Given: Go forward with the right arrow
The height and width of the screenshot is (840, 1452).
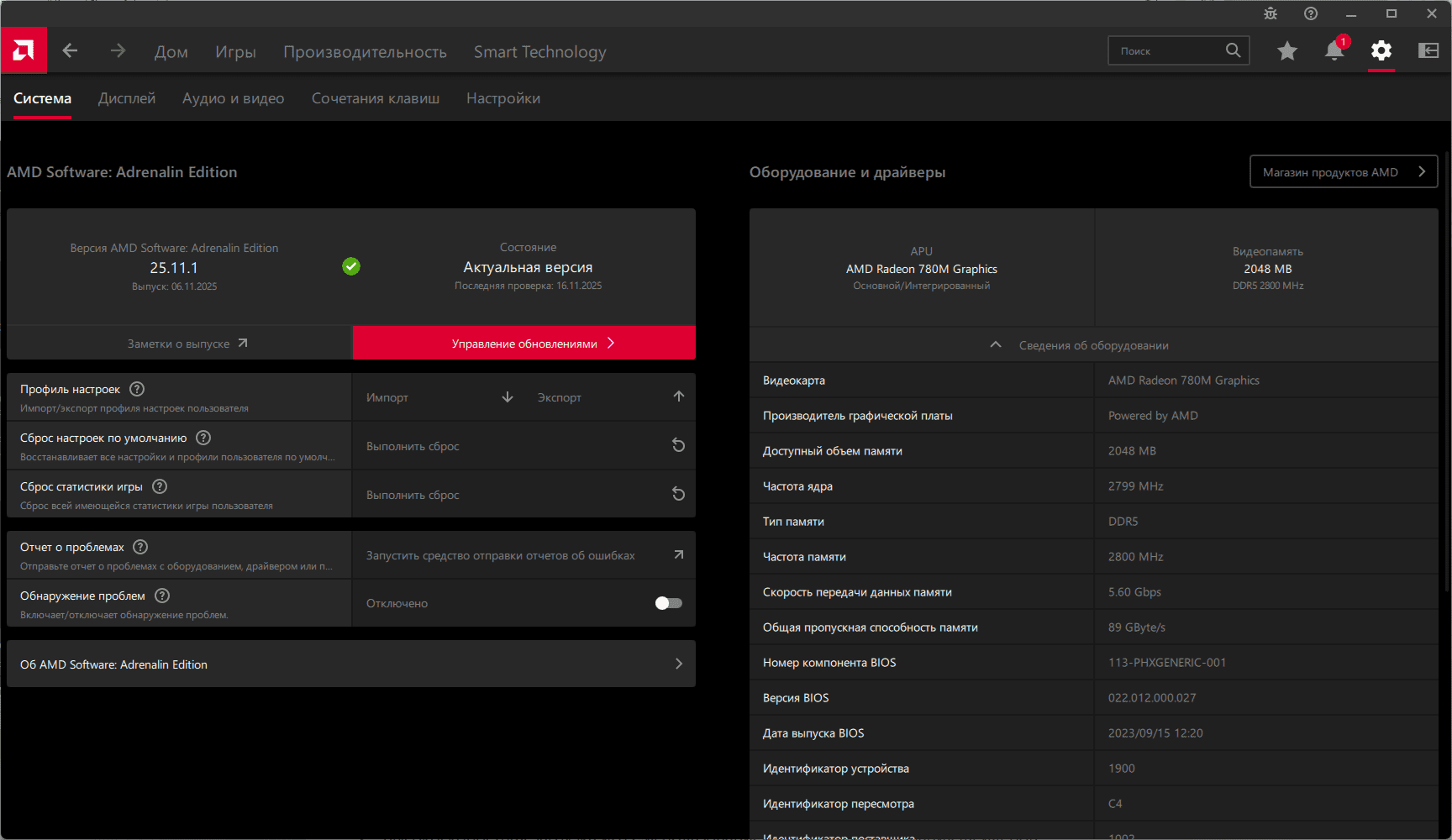Looking at the screenshot, I should pos(118,51).
